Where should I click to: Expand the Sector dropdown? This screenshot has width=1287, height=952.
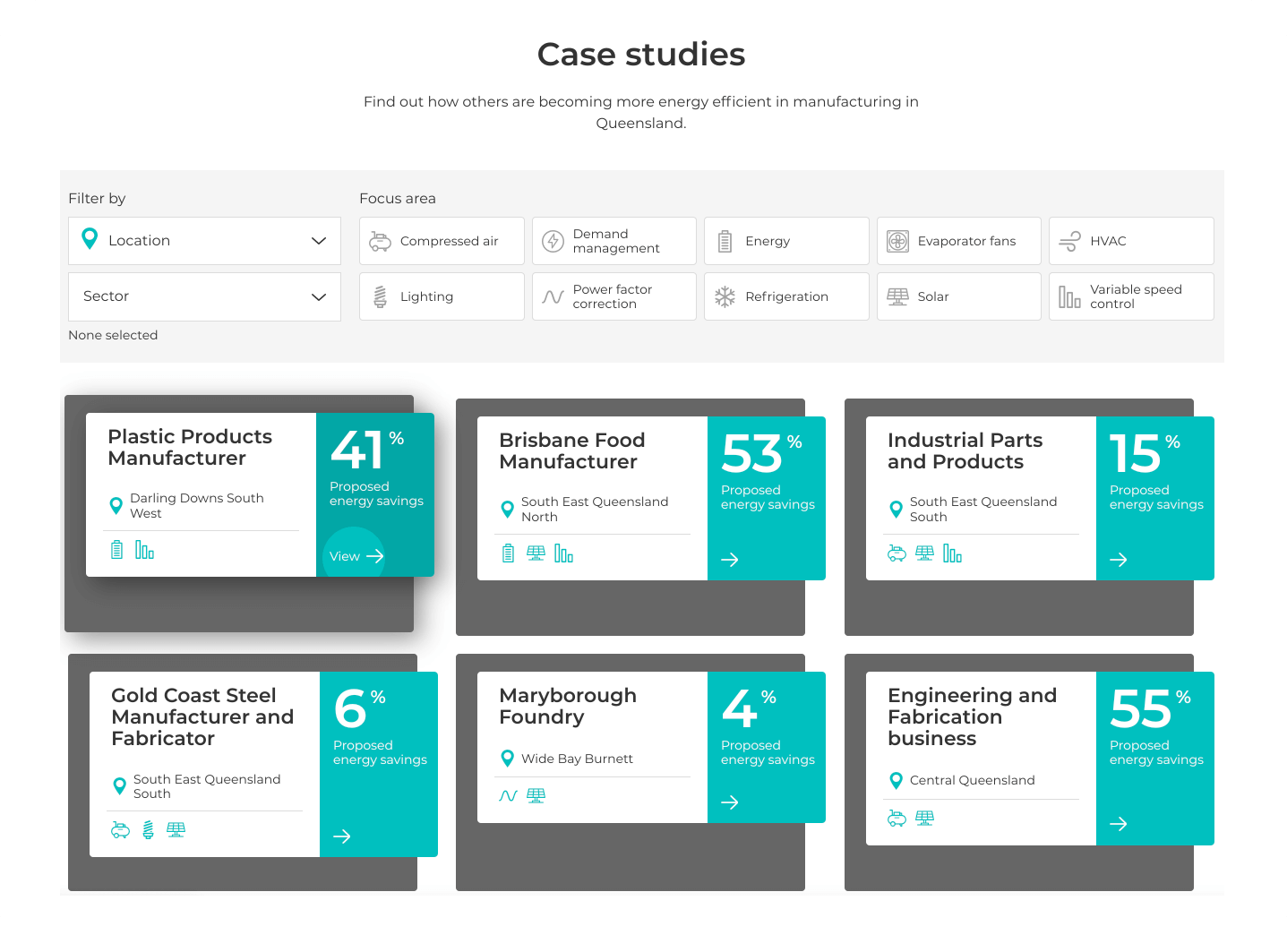[204, 296]
